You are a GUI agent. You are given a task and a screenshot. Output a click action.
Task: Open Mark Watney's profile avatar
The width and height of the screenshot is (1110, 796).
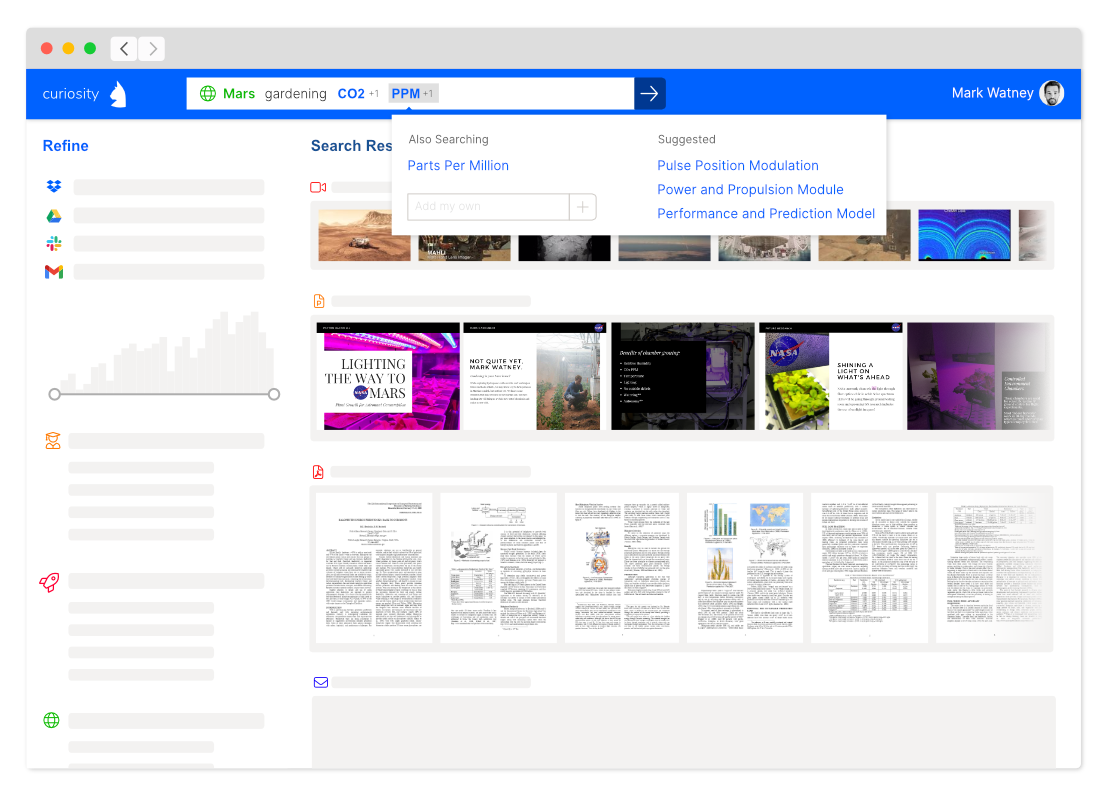coord(1052,93)
